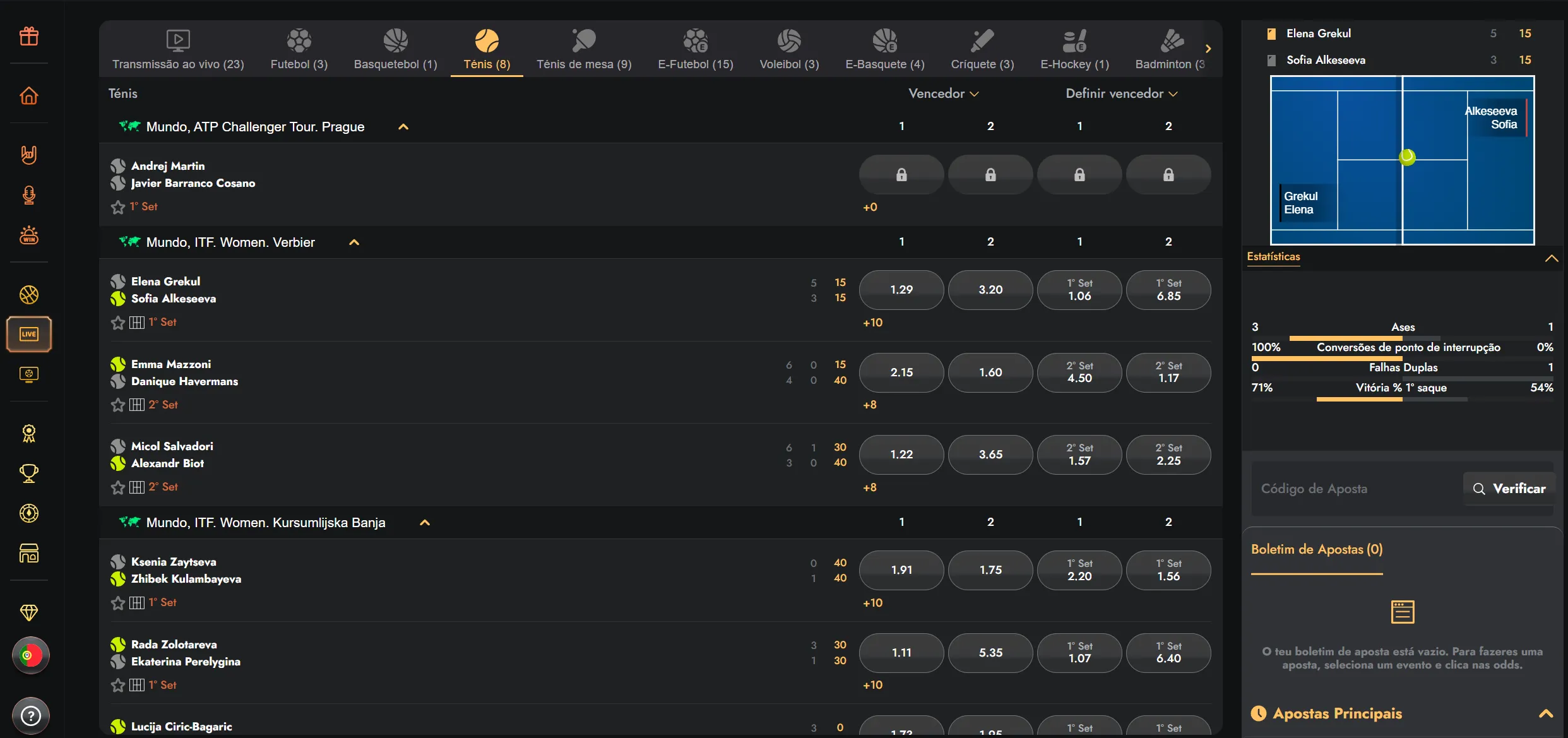Image resolution: width=1568 pixels, height=738 pixels.
Task: Select the Portugal flag language icon
Action: point(30,655)
